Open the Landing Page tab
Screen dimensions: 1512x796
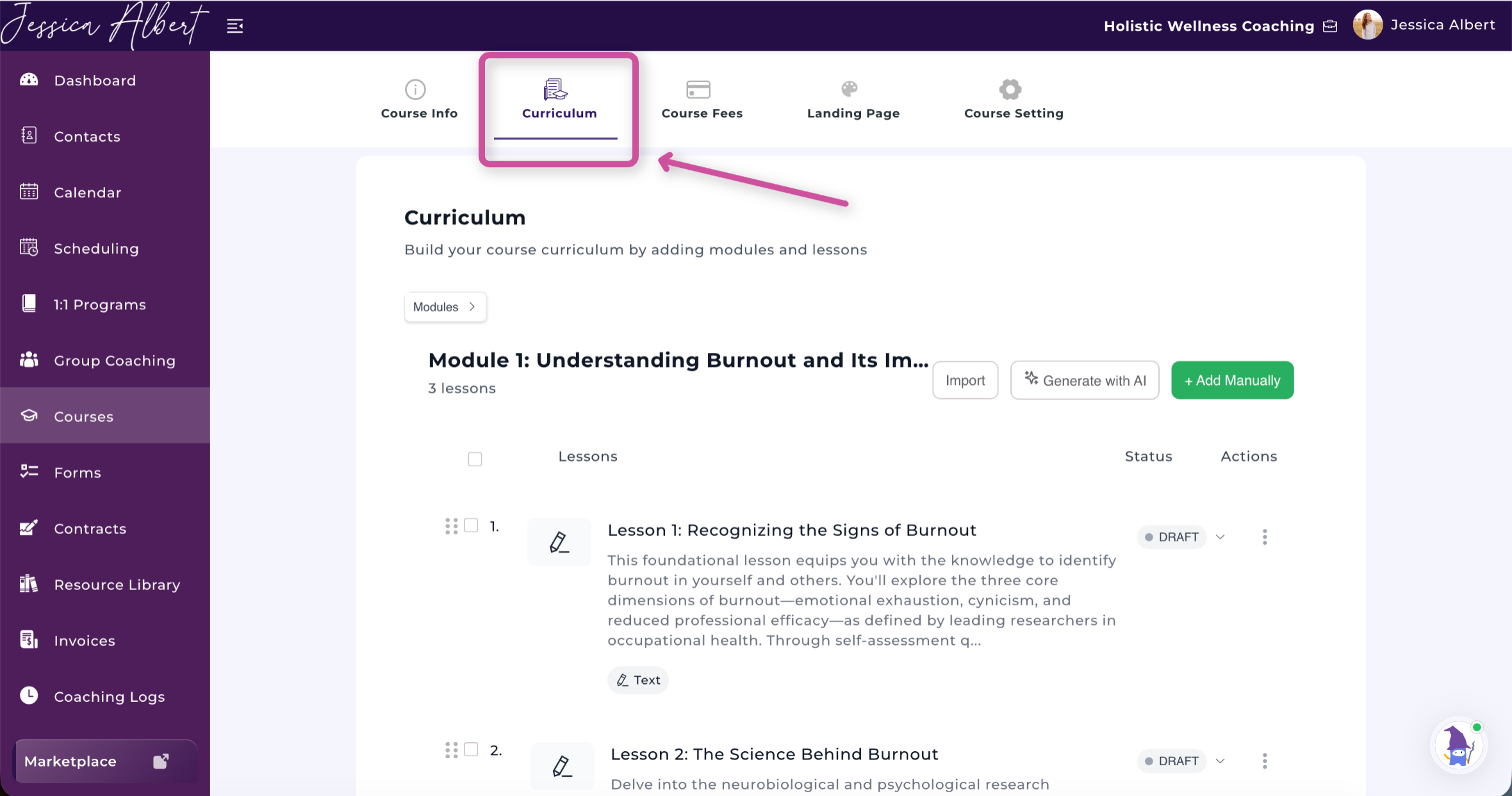(853, 100)
